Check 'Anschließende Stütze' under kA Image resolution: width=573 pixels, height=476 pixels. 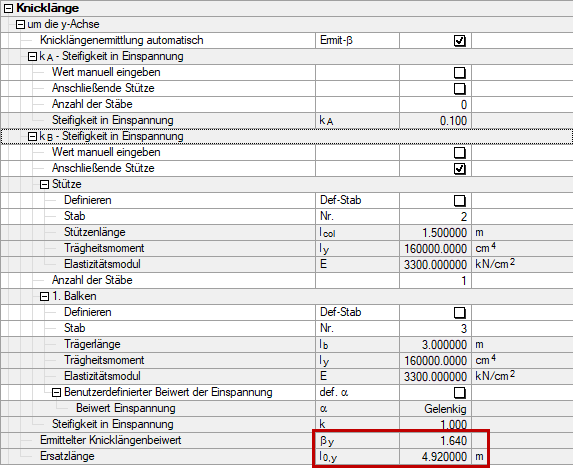point(460,88)
